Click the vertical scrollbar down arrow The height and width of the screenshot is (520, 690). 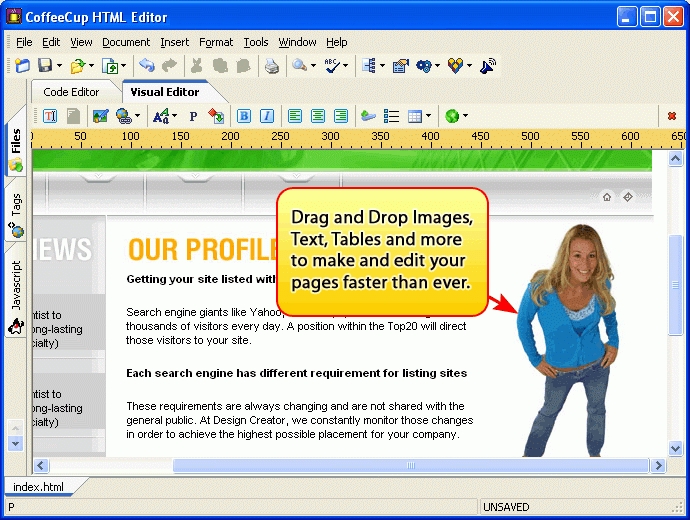coord(675,449)
